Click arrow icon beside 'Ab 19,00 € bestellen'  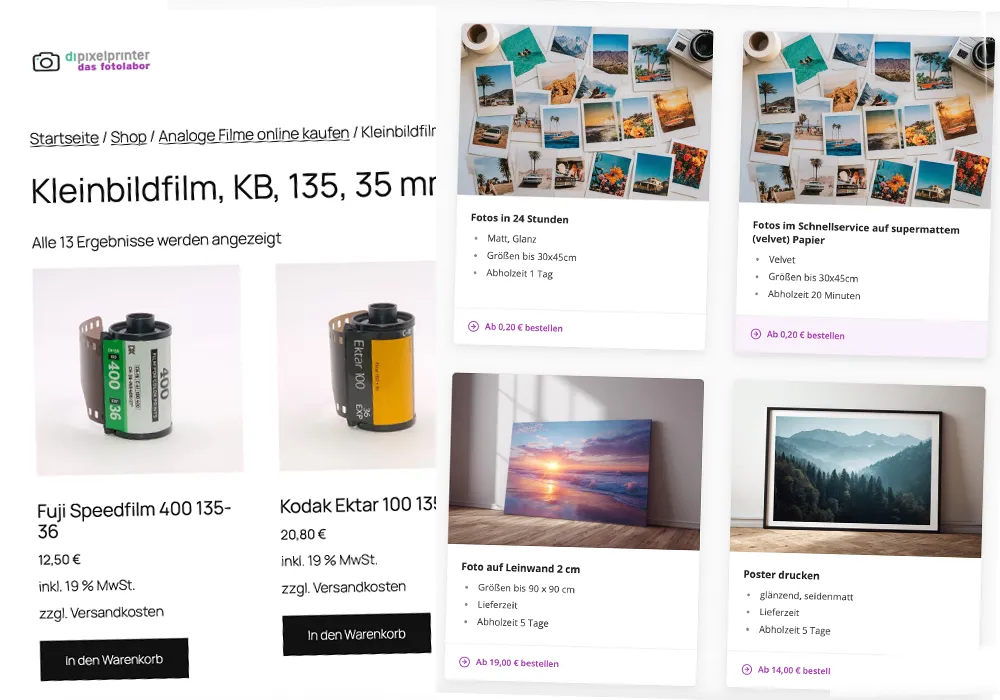click(x=464, y=662)
